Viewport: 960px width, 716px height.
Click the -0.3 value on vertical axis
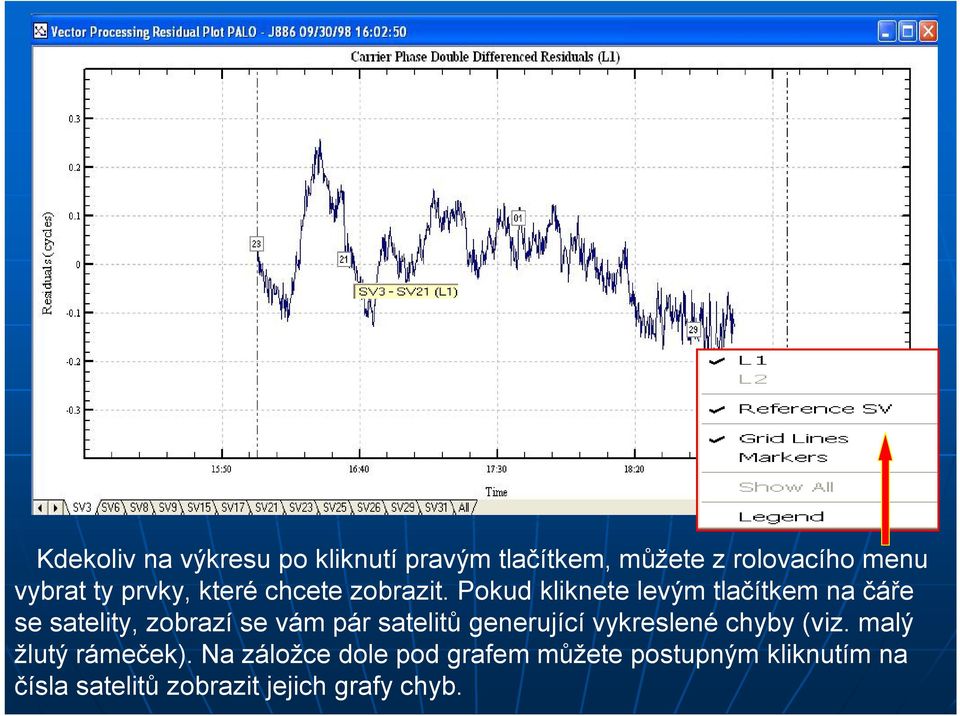click(73, 410)
